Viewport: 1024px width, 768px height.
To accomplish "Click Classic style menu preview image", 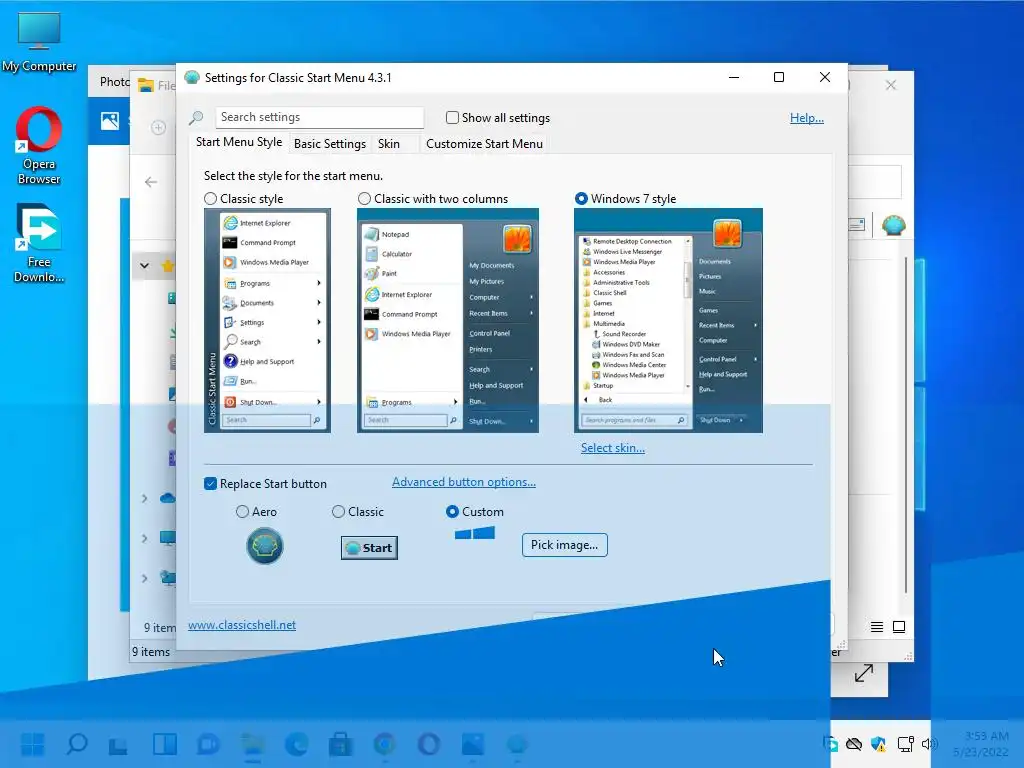I will tap(267, 321).
